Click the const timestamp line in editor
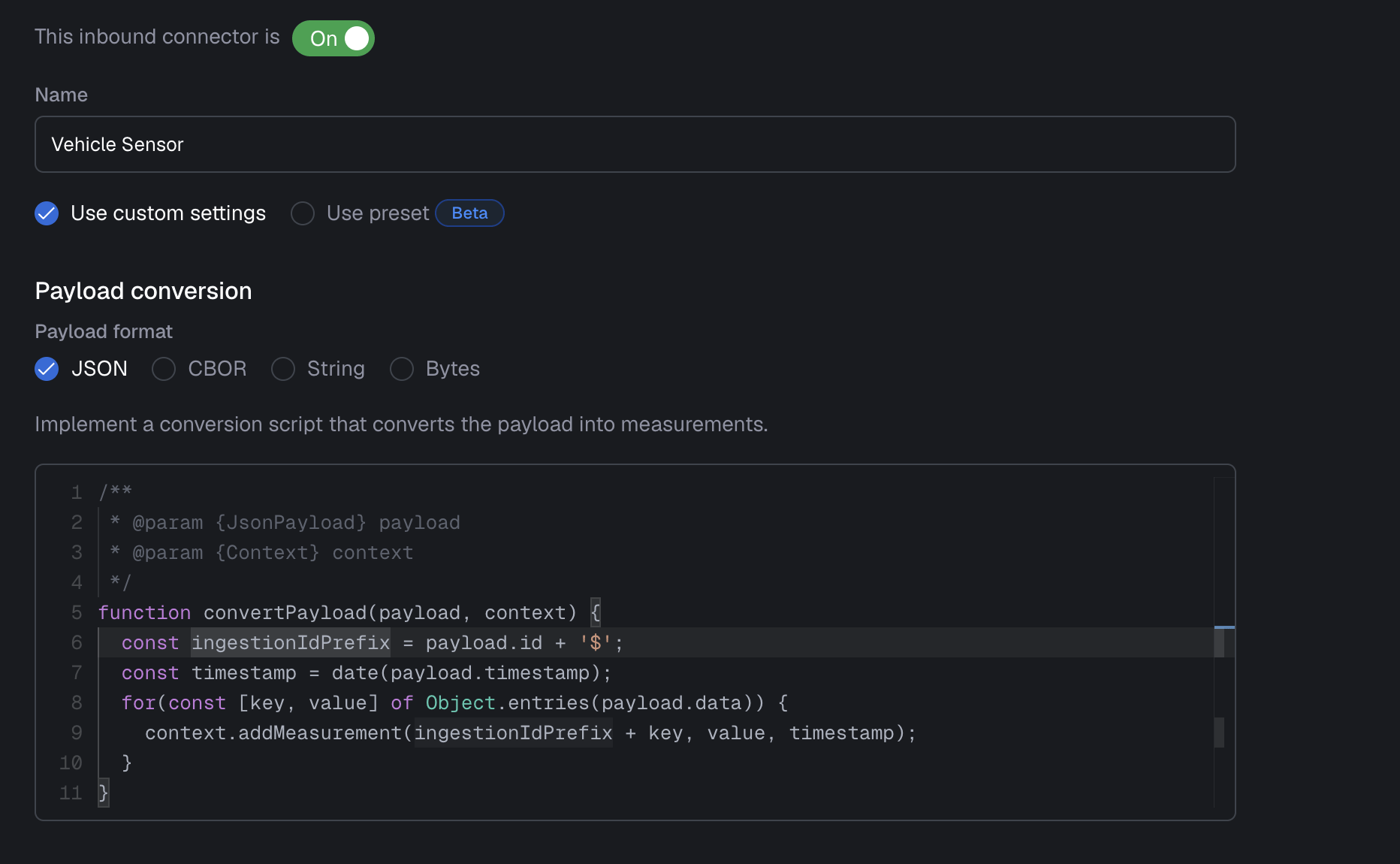 [x=367, y=673]
